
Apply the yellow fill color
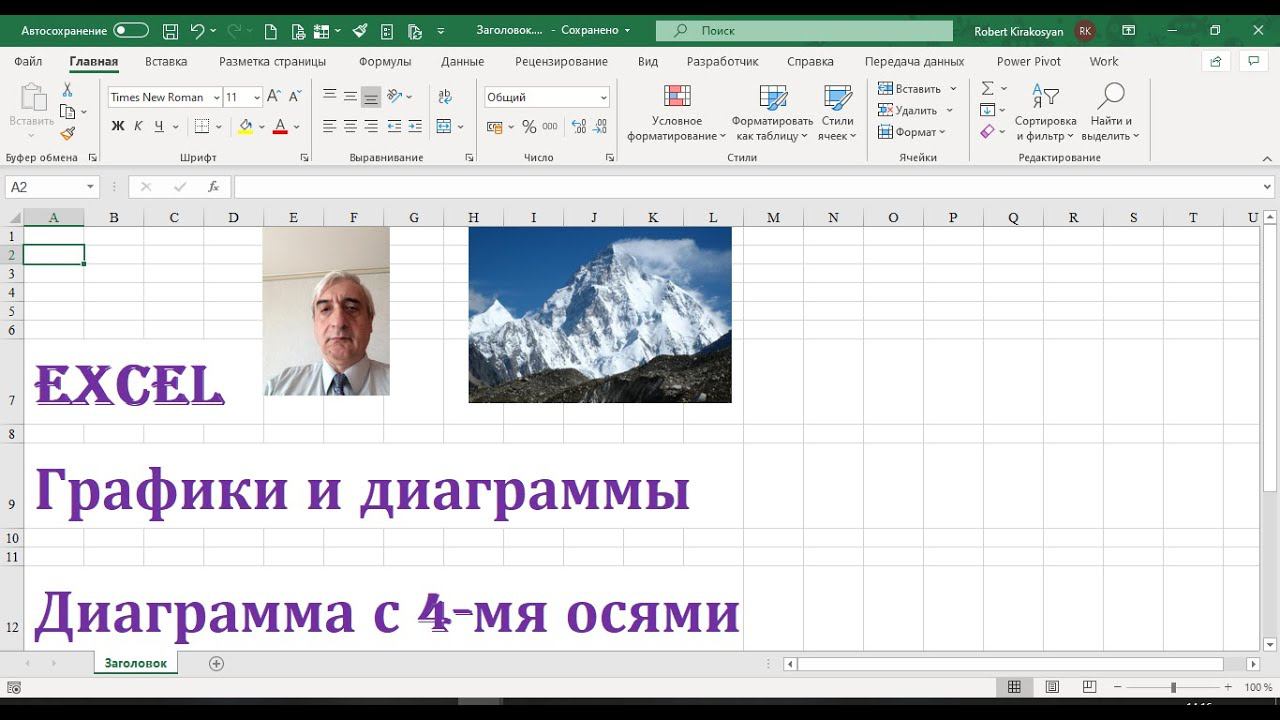pyautogui.click(x=246, y=126)
